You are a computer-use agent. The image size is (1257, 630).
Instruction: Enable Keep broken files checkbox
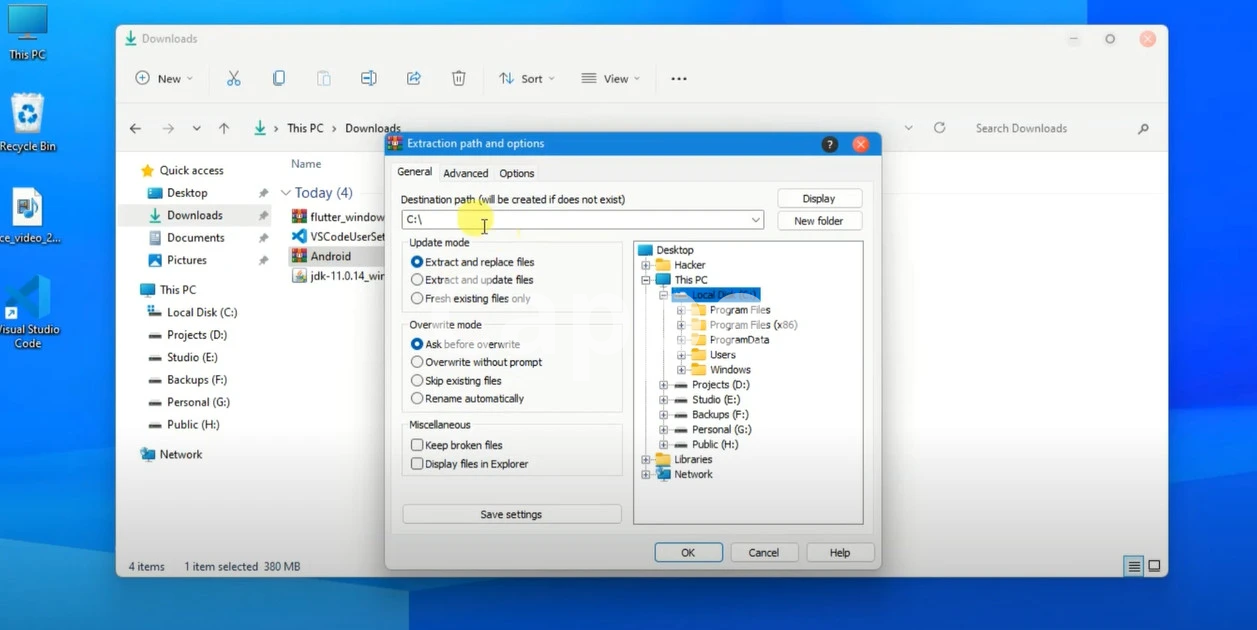point(417,445)
